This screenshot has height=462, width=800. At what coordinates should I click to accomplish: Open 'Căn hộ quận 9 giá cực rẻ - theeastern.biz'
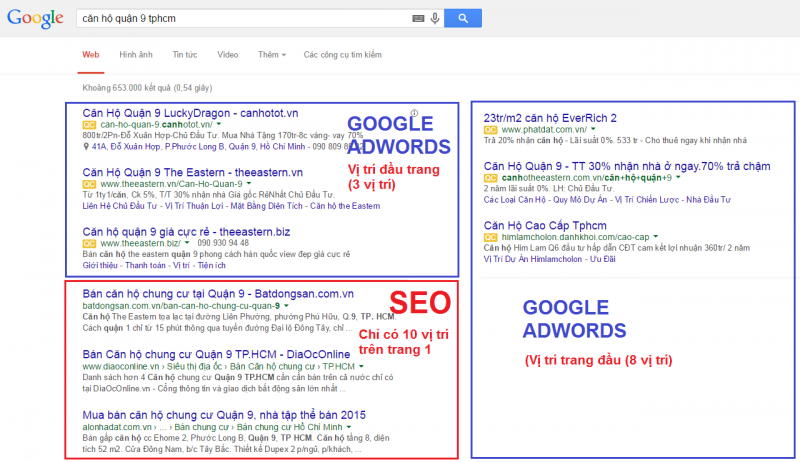[186, 232]
